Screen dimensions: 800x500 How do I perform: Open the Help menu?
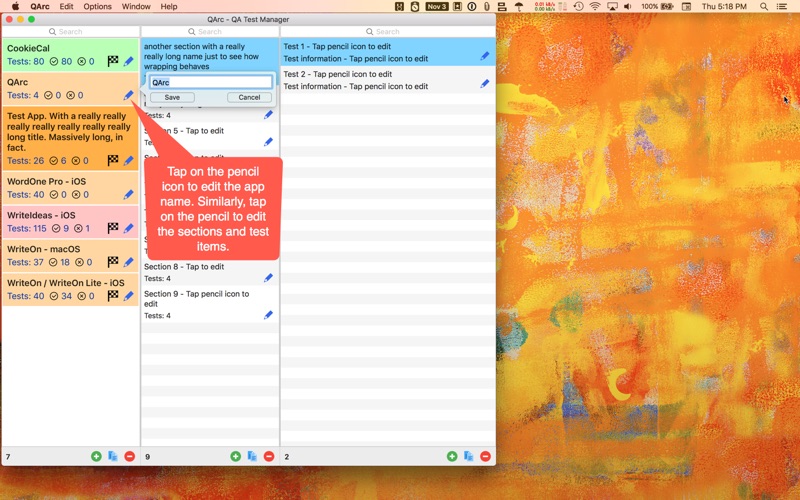169,7
